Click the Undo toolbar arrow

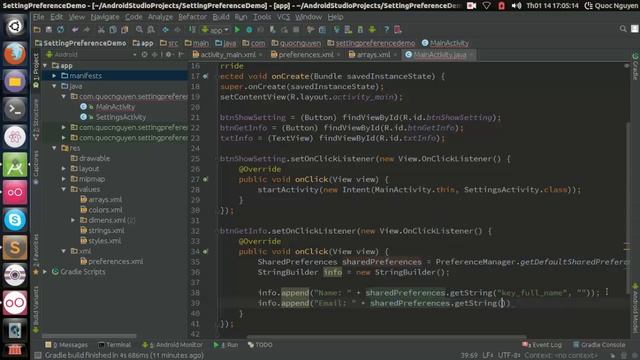[x=75, y=29]
